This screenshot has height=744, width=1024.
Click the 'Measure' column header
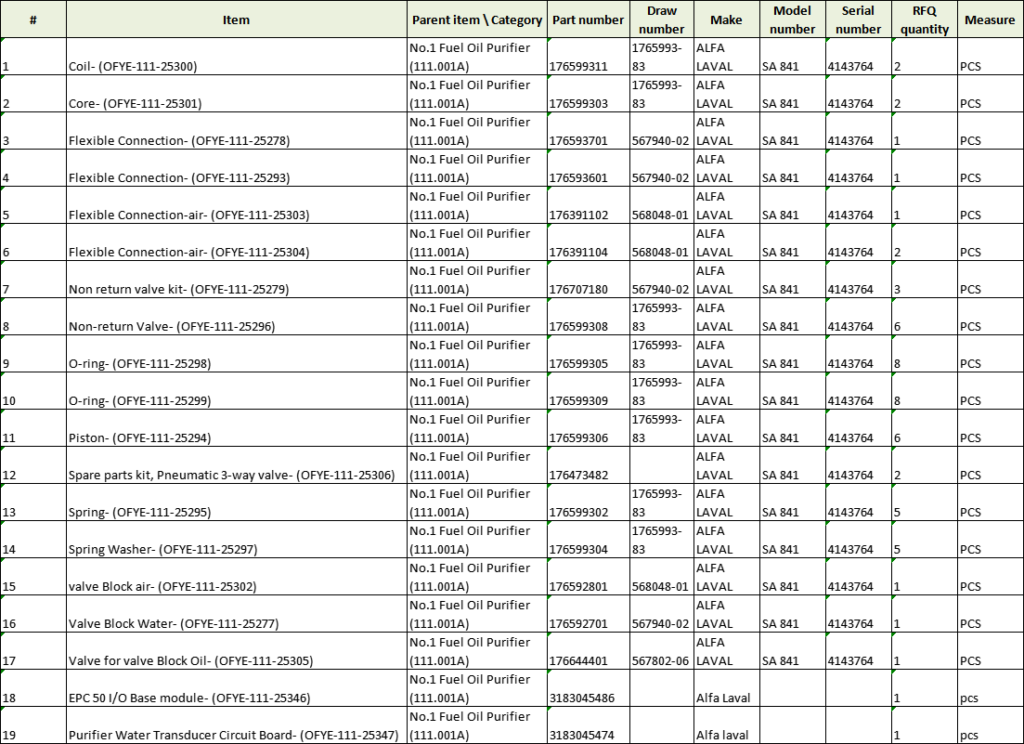click(x=989, y=20)
